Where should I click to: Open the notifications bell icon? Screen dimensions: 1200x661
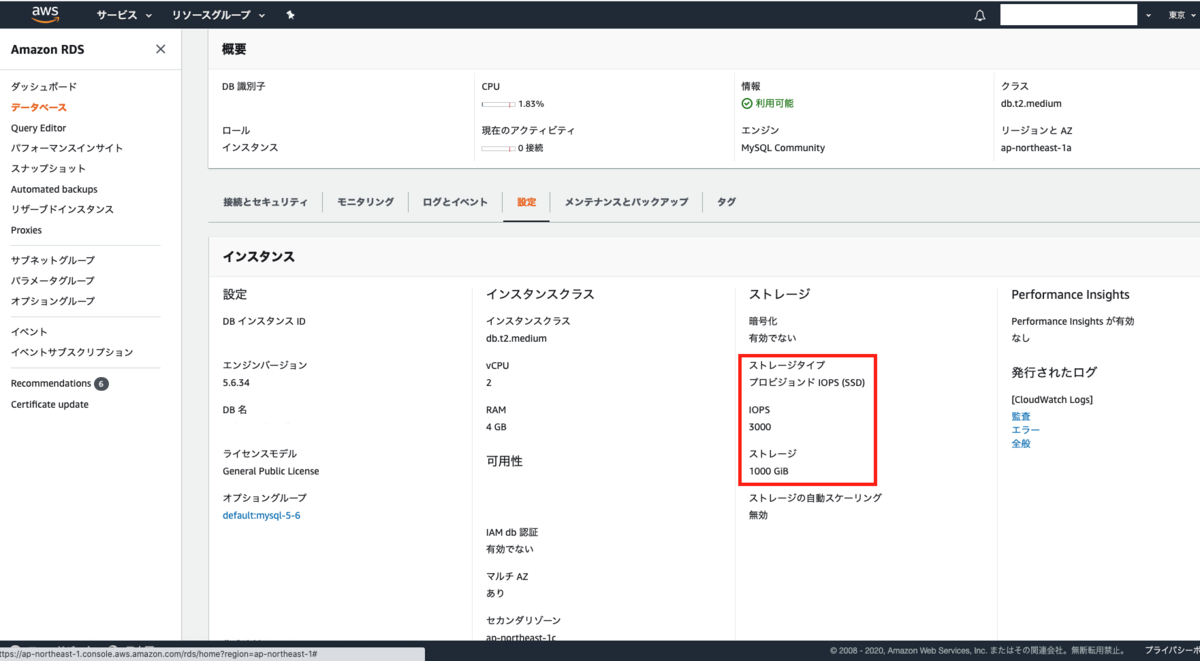click(x=980, y=15)
